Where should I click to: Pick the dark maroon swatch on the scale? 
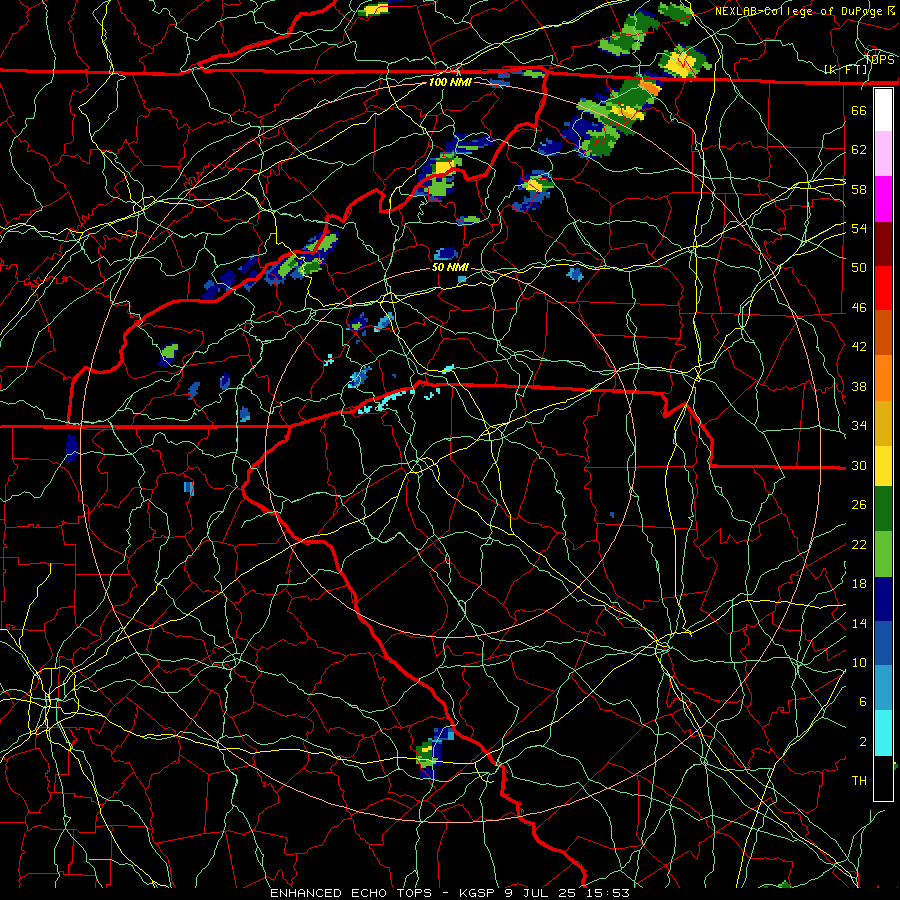click(883, 244)
